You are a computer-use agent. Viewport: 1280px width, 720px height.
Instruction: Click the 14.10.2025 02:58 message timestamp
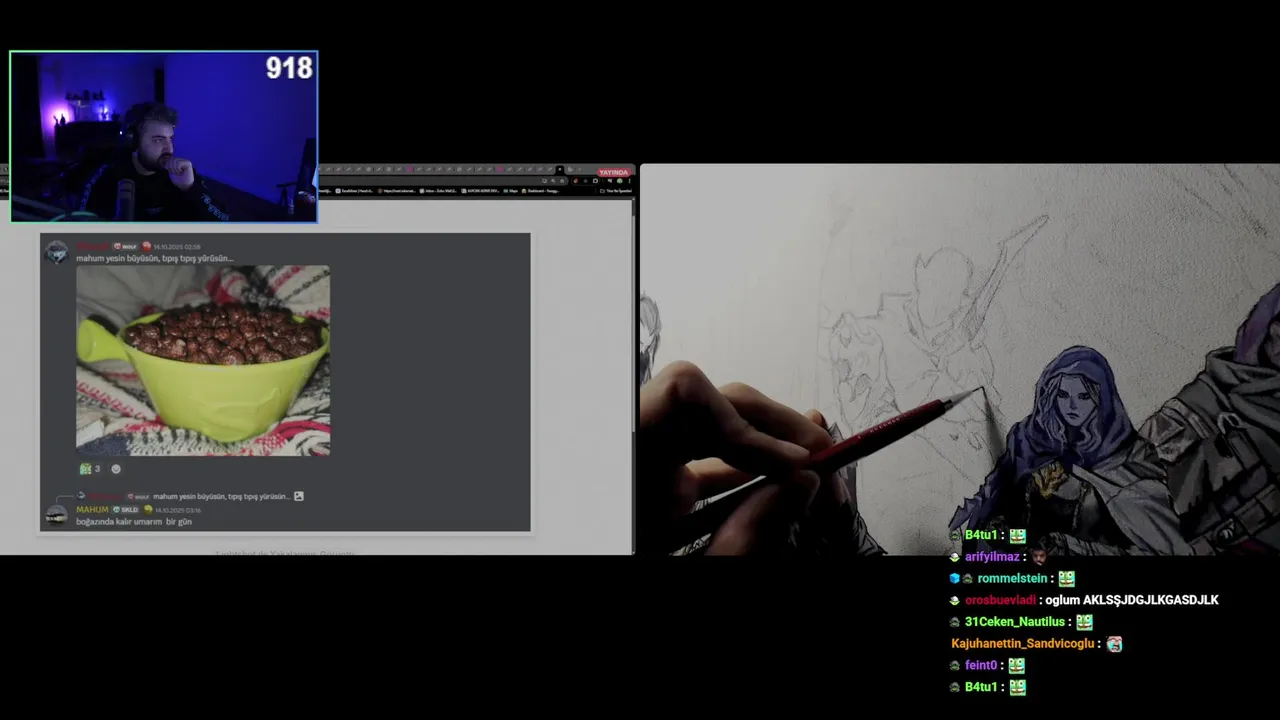coord(176,246)
